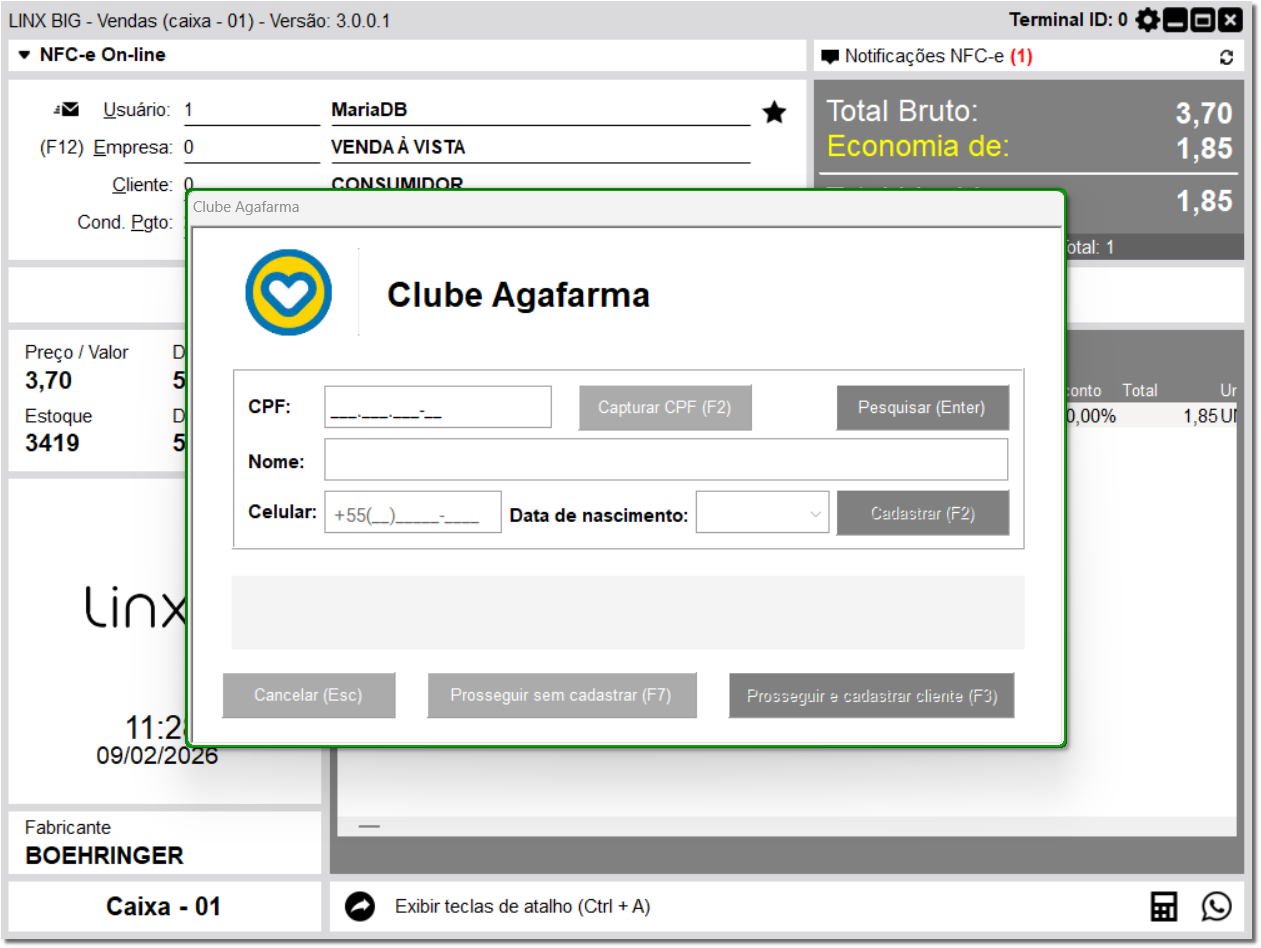Click Cadastrar (F2) button
Image resolution: width=1261 pixels, height=948 pixels.
click(922, 514)
